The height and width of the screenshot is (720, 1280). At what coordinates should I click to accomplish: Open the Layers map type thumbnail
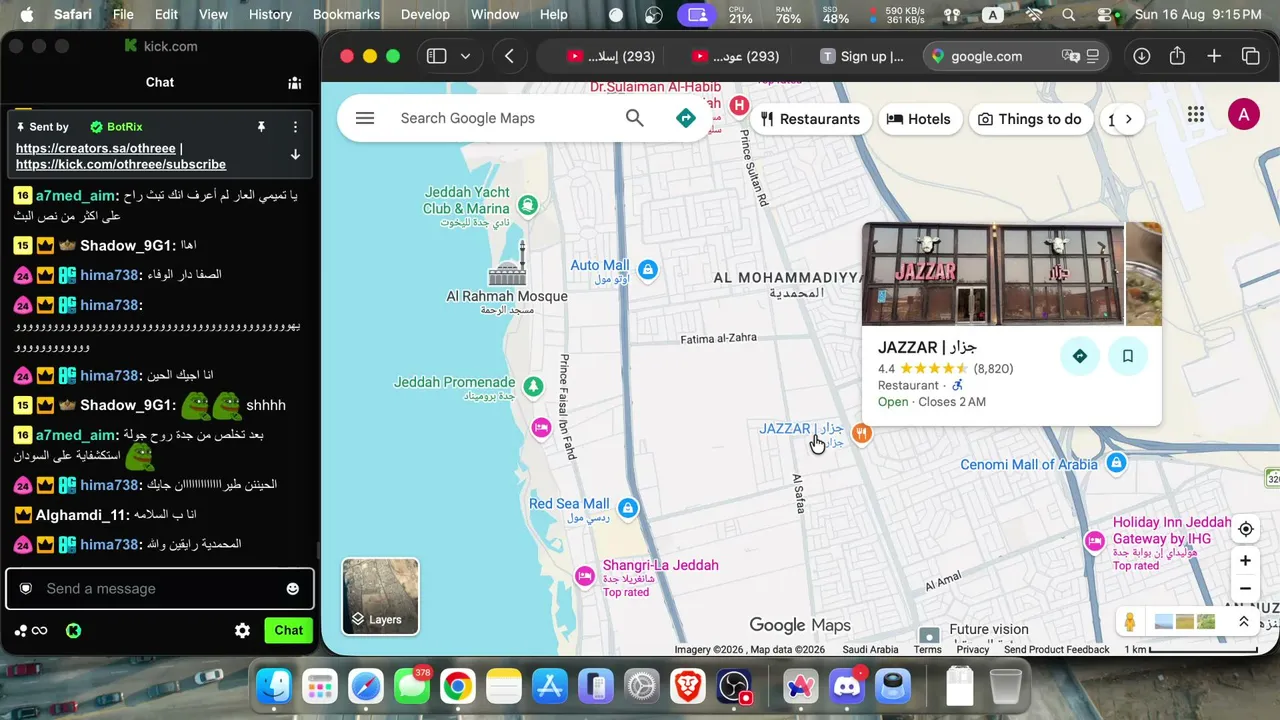tap(381, 596)
